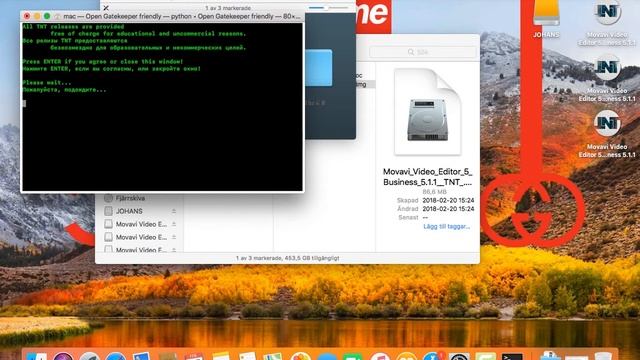Click the Finder search field
The width and height of the screenshot is (640, 360).
coord(422,52)
